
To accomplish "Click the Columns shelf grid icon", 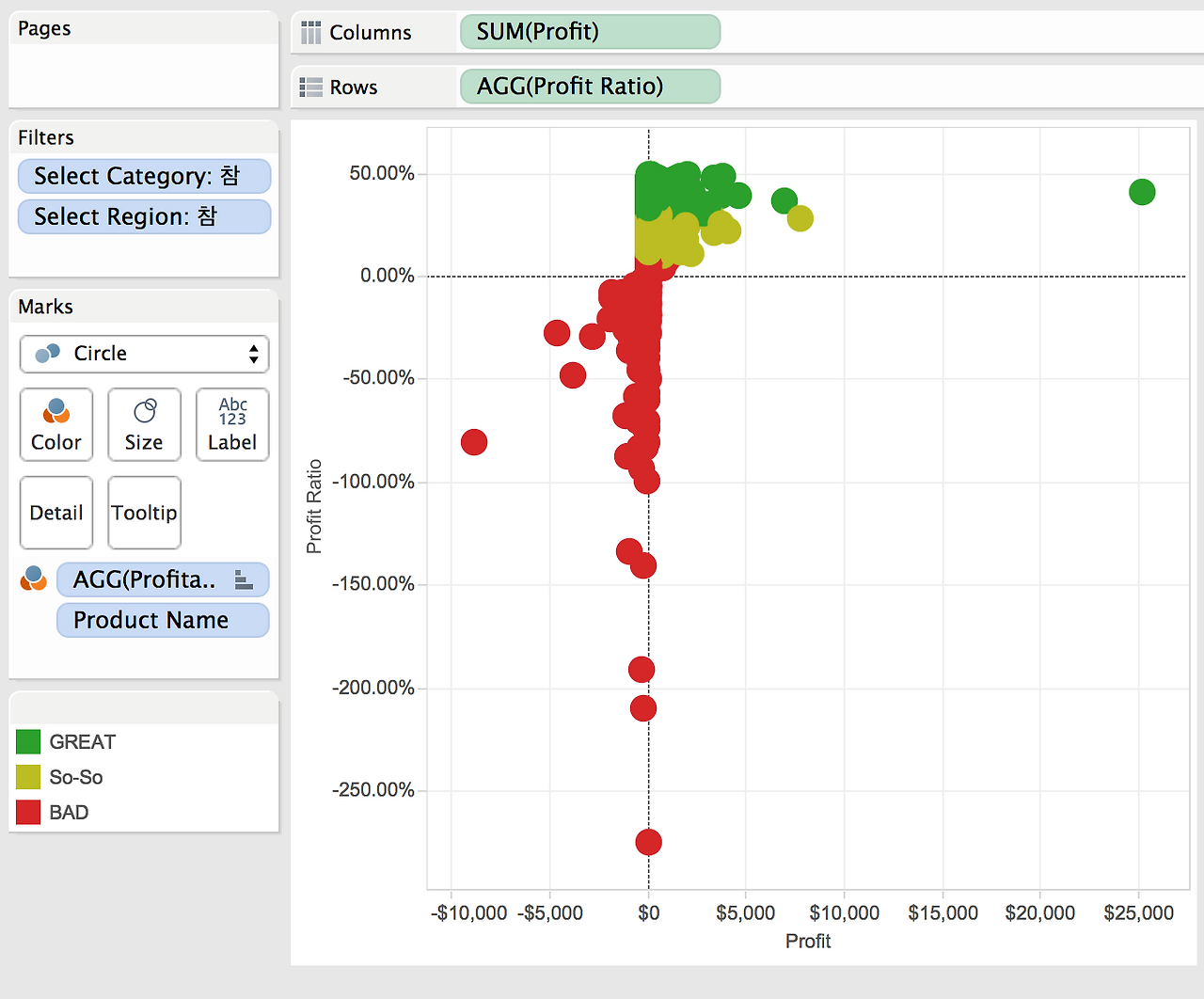I will point(311,33).
